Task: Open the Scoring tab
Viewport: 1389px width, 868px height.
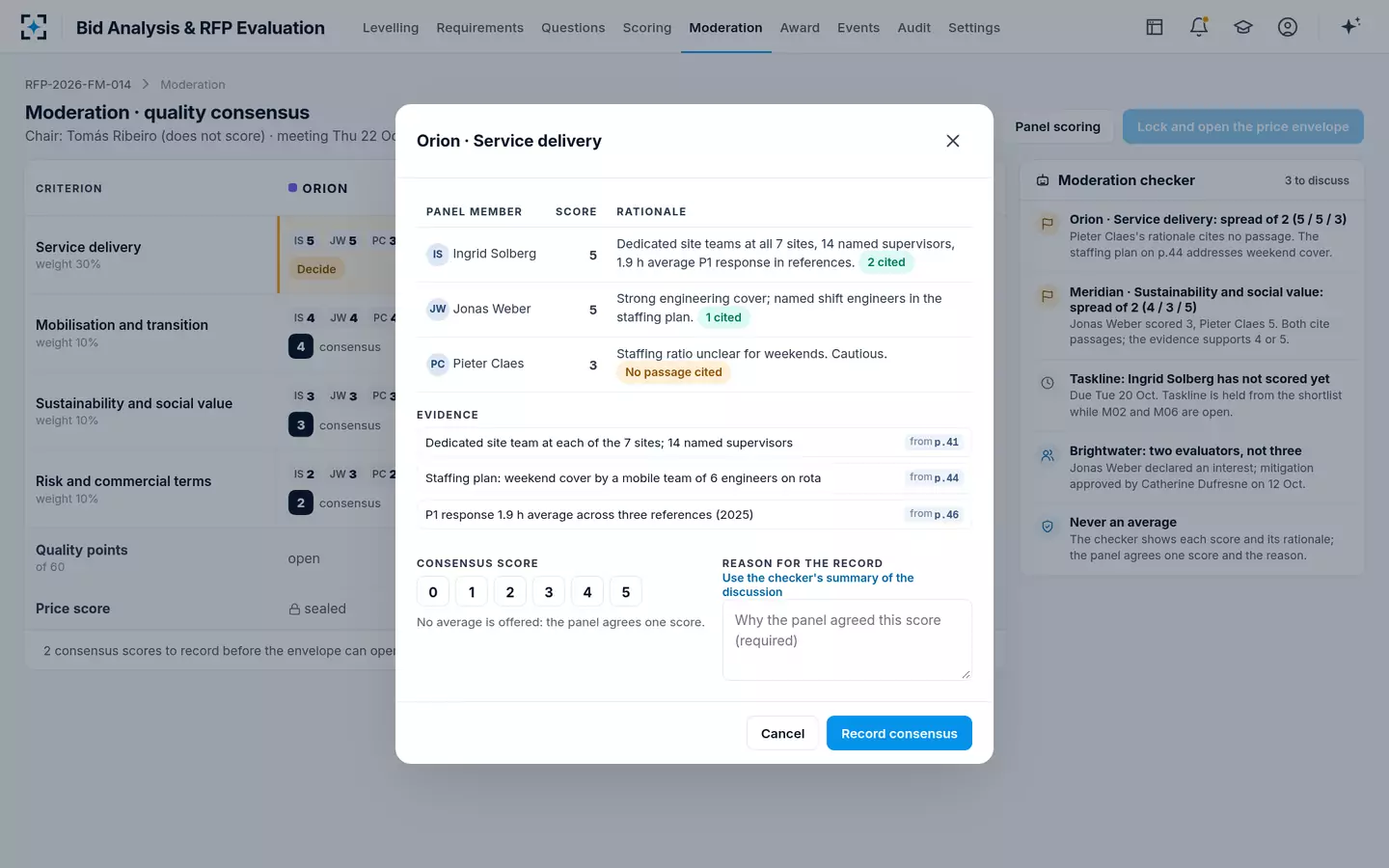Action: click(x=647, y=28)
